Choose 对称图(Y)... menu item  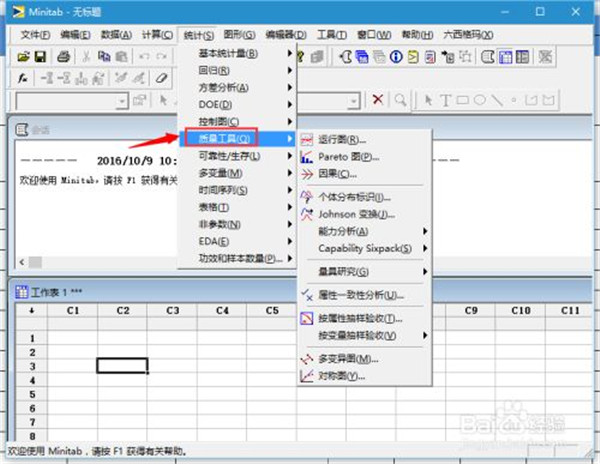[365, 376]
